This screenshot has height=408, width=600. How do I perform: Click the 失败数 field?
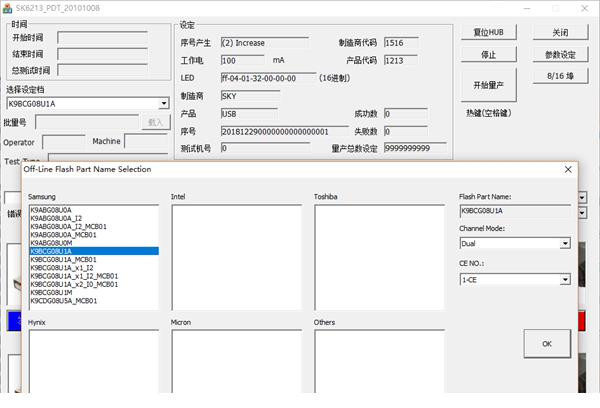point(406,131)
